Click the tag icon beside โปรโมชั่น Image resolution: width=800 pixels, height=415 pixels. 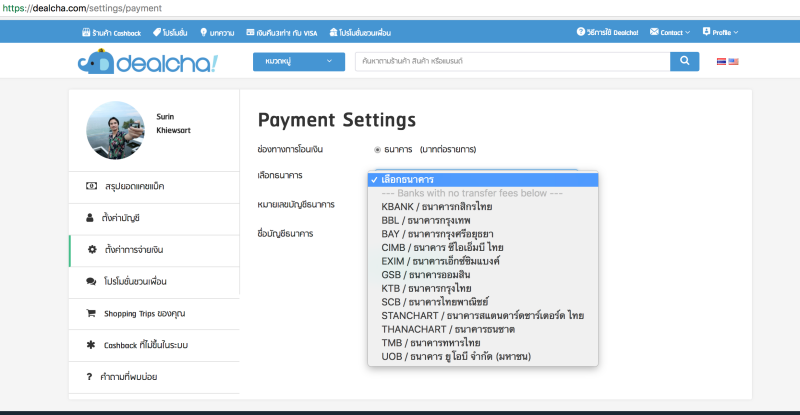pos(157,32)
